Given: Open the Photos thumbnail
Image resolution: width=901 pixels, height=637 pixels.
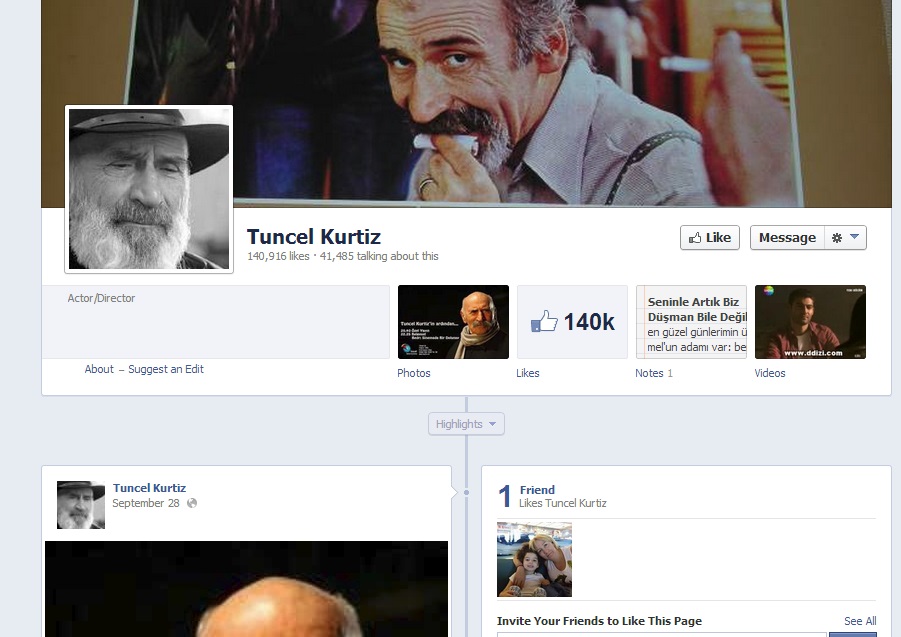Looking at the screenshot, I should point(453,322).
